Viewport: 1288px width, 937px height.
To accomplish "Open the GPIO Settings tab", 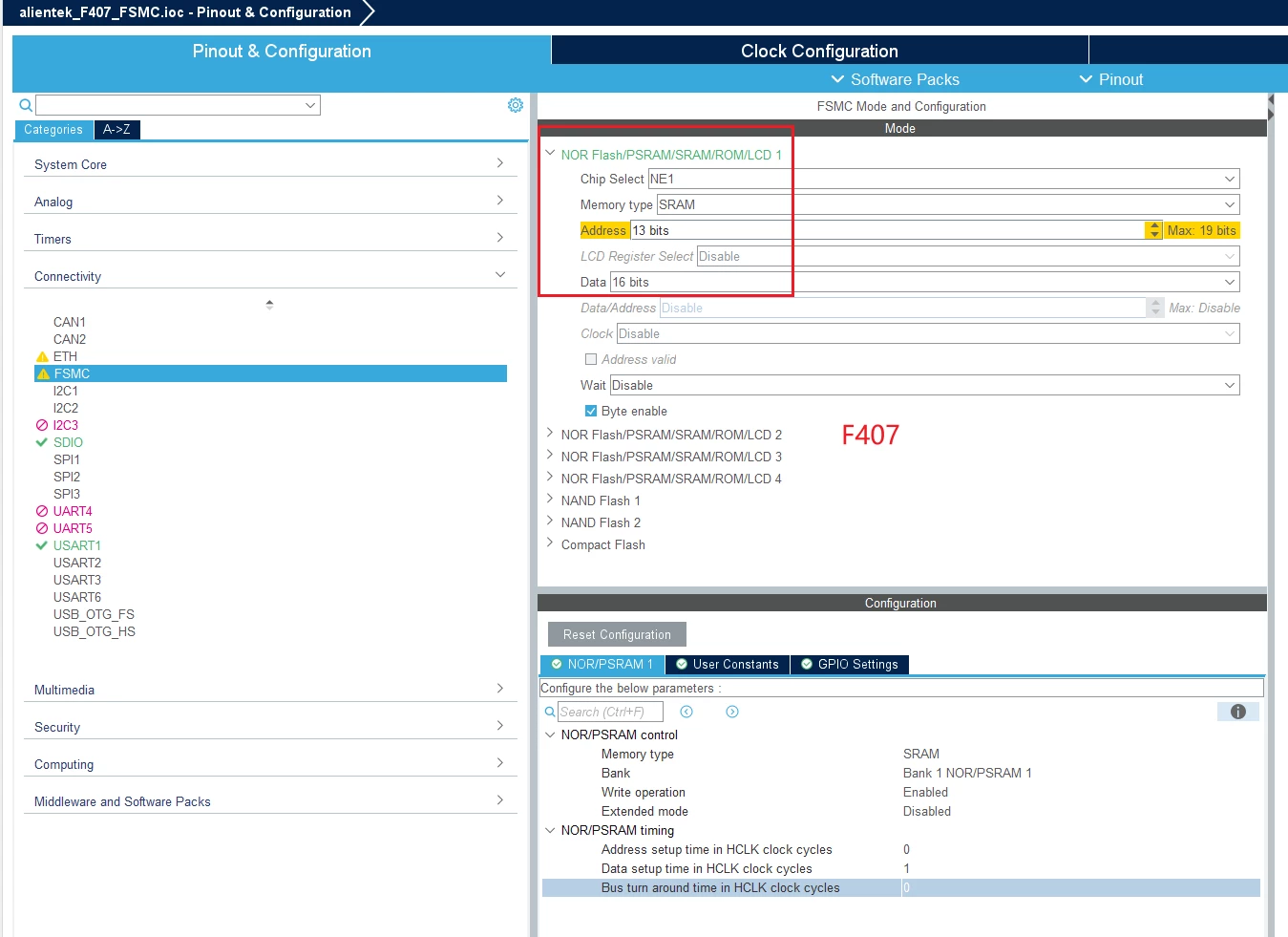I will (x=850, y=665).
